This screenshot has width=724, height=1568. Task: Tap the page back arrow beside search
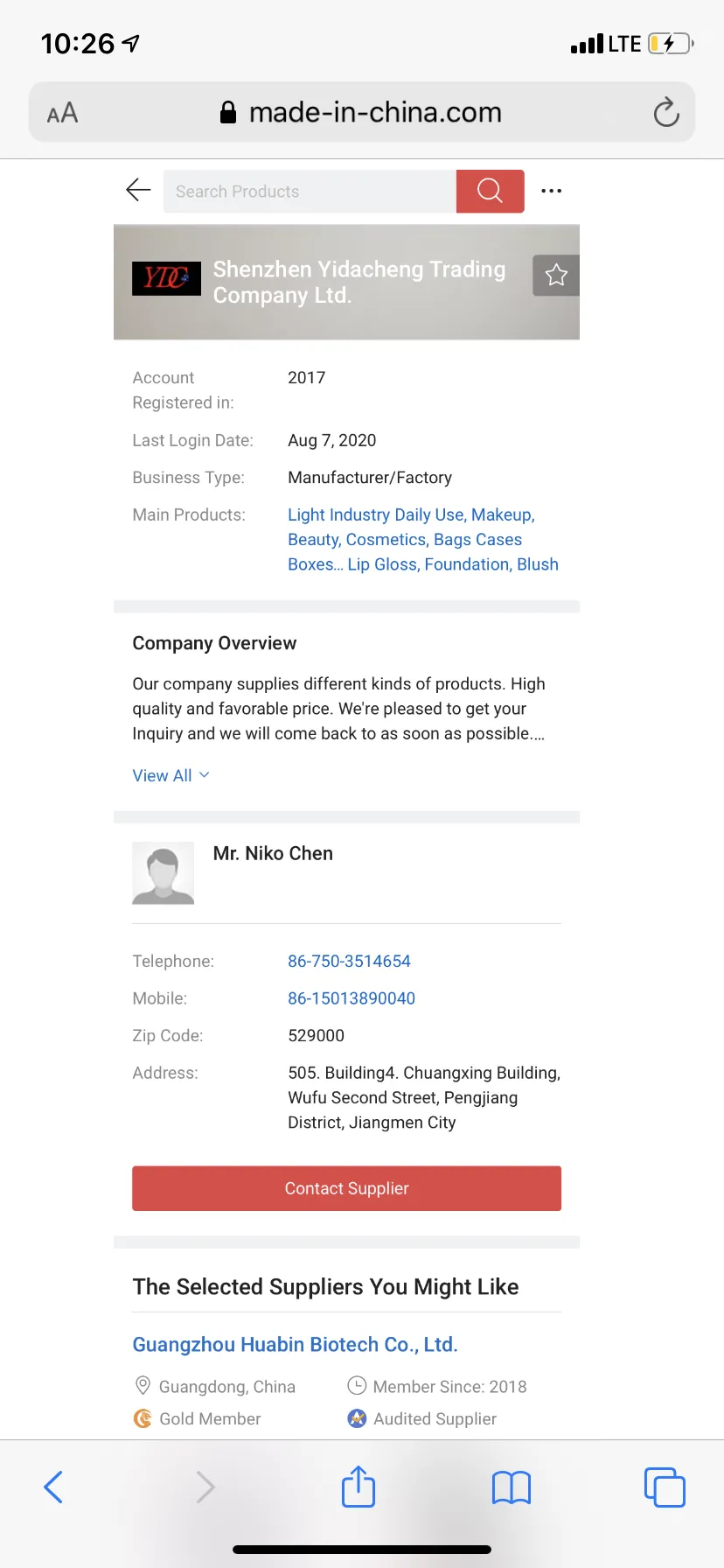click(138, 190)
